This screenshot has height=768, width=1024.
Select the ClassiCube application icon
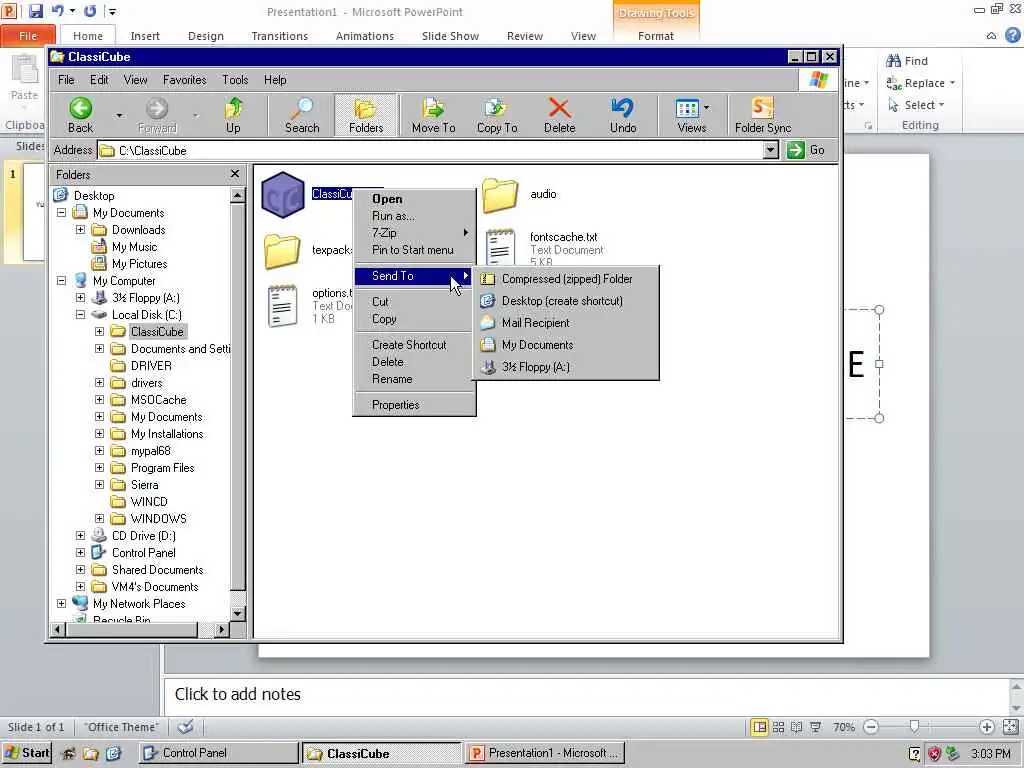tap(283, 195)
